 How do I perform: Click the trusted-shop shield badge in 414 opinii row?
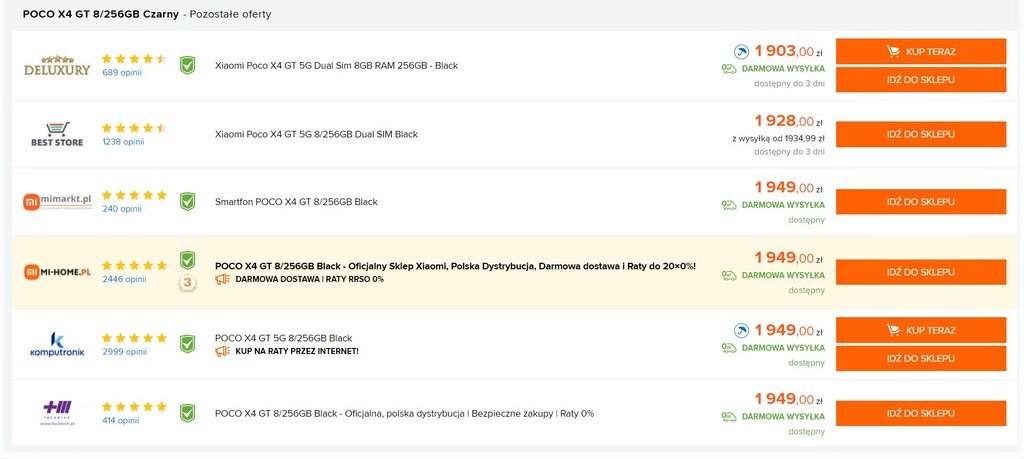[187, 413]
